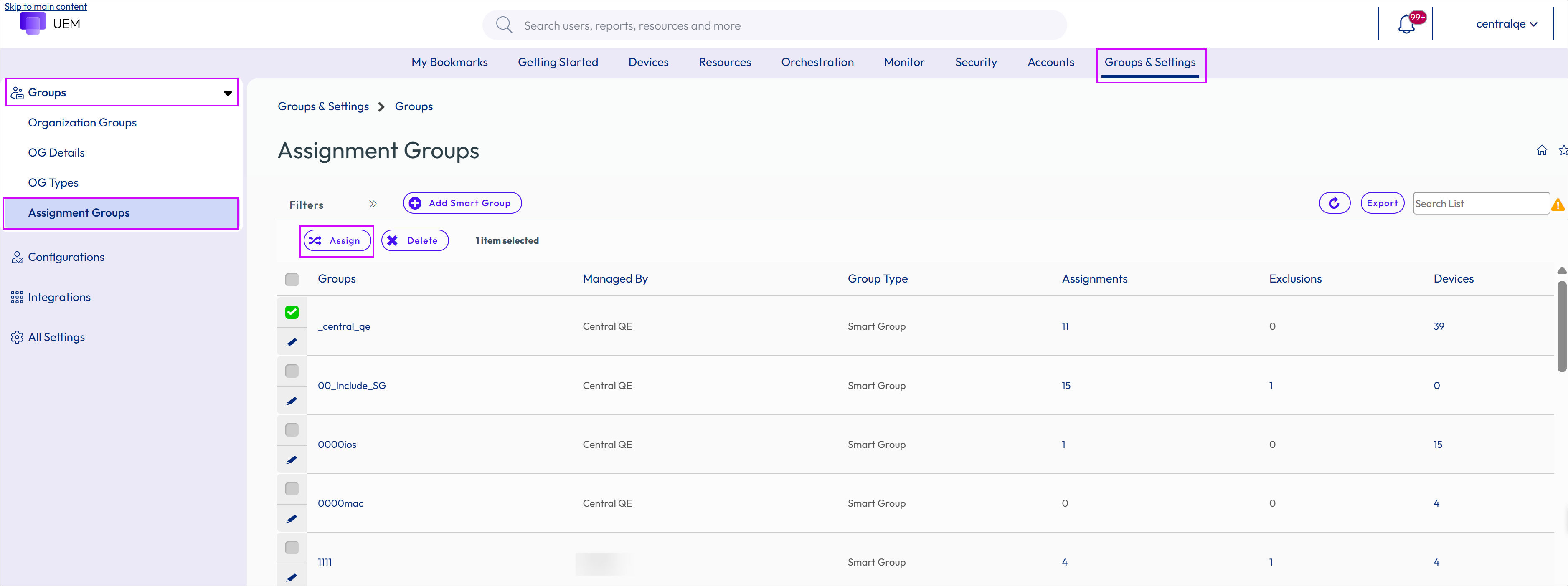This screenshot has height=586, width=1568.
Task: Expand the Filters panel chevrons
Action: pyautogui.click(x=373, y=205)
